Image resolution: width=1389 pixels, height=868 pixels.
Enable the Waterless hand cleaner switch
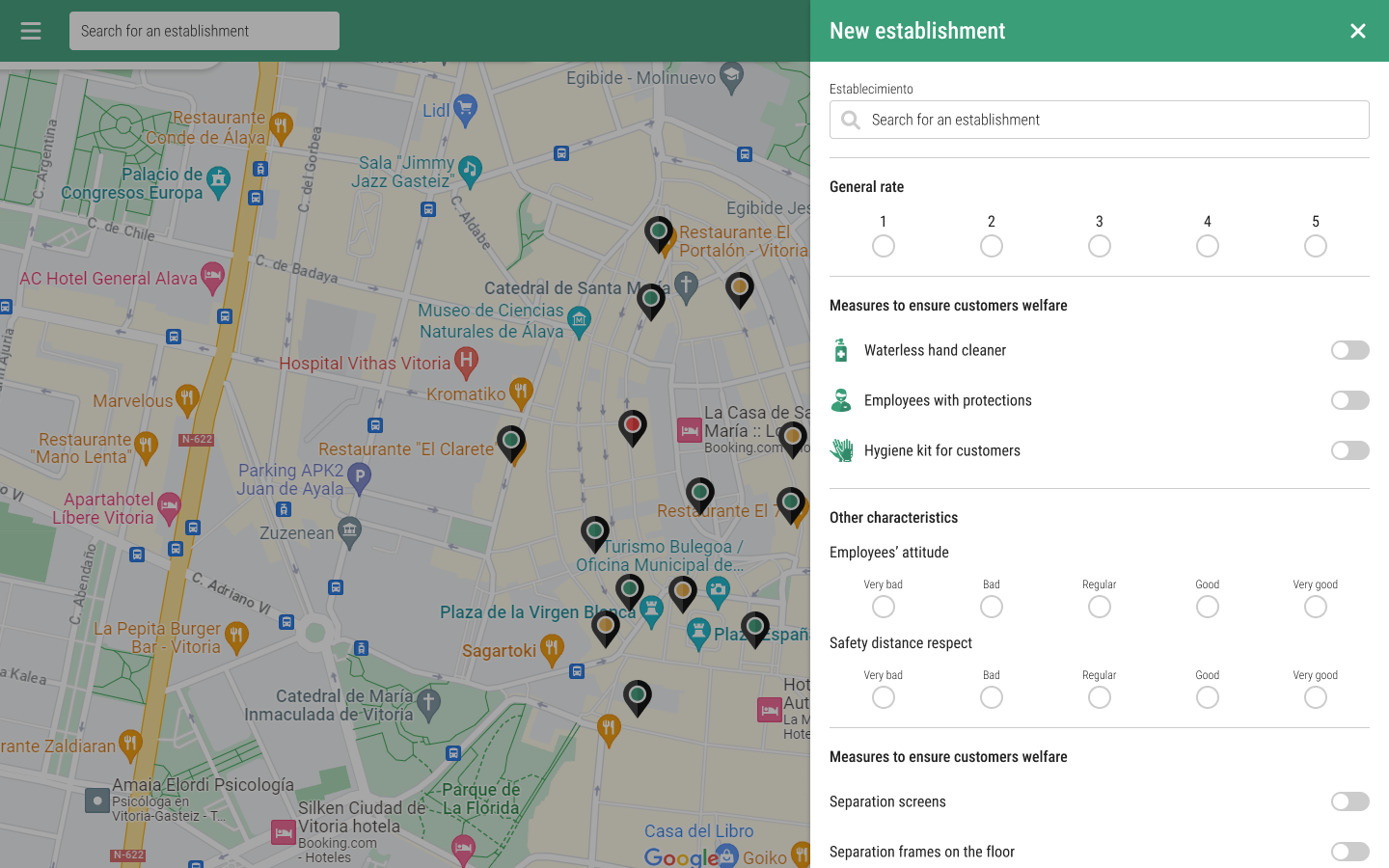tap(1350, 350)
